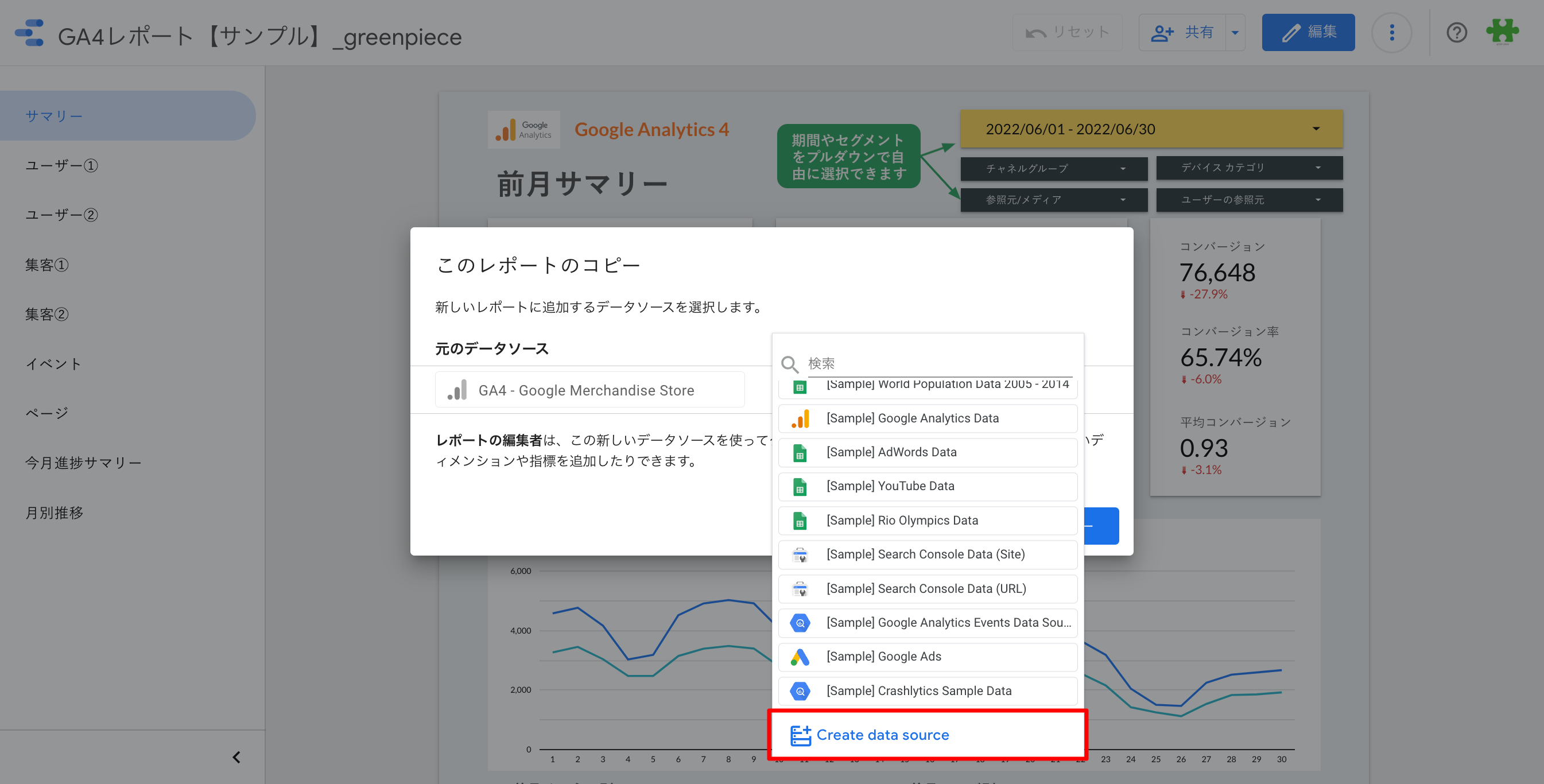The width and height of the screenshot is (1544, 784).
Task: Click the 編集 edit button
Action: pyautogui.click(x=1308, y=32)
